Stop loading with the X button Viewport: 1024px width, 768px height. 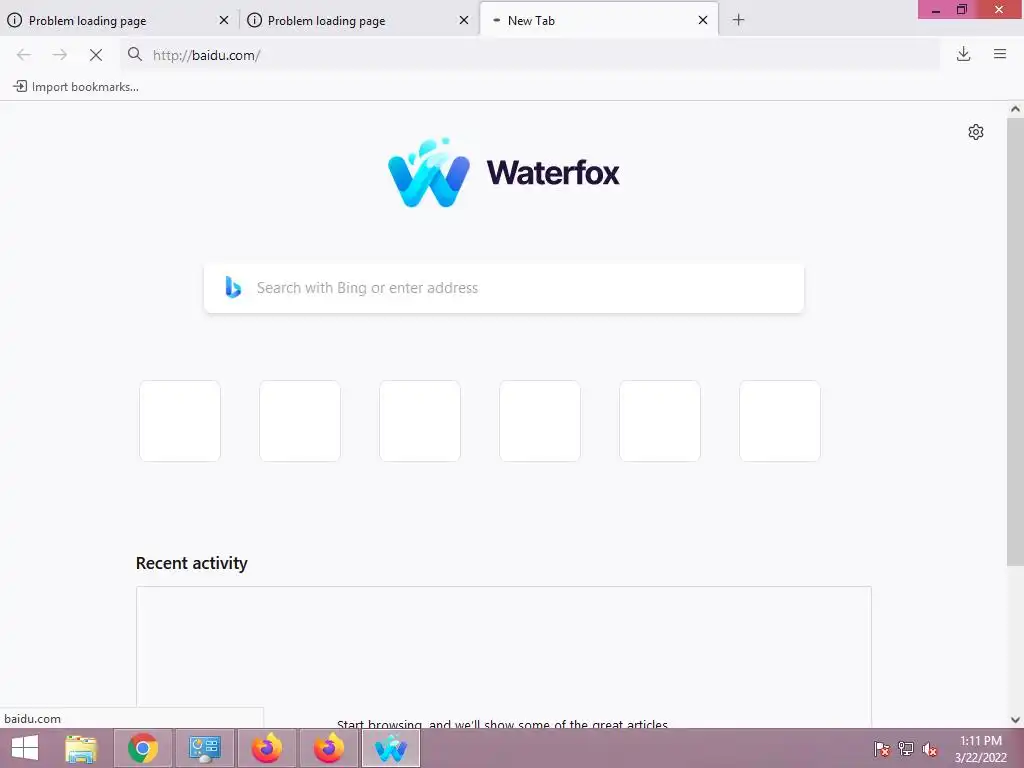[x=96, y=55]
